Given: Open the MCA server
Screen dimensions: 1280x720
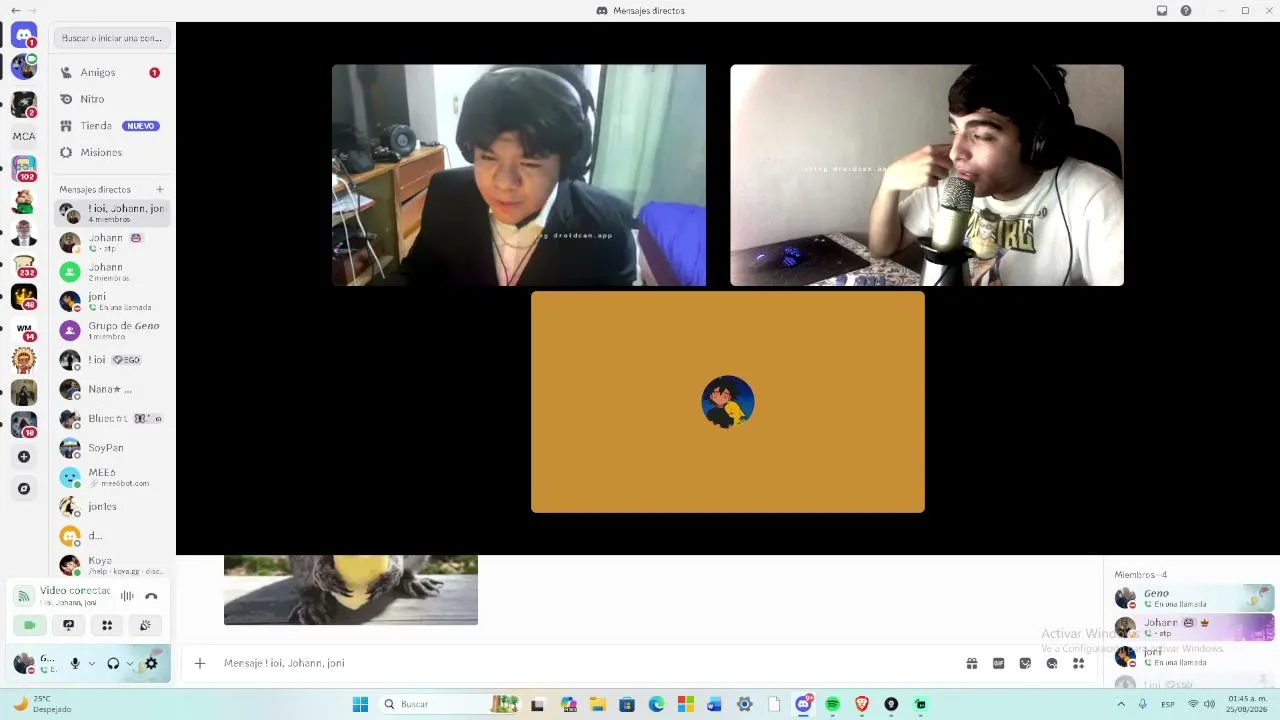Looking at the screenshot, I should click(x=24, y=136).
